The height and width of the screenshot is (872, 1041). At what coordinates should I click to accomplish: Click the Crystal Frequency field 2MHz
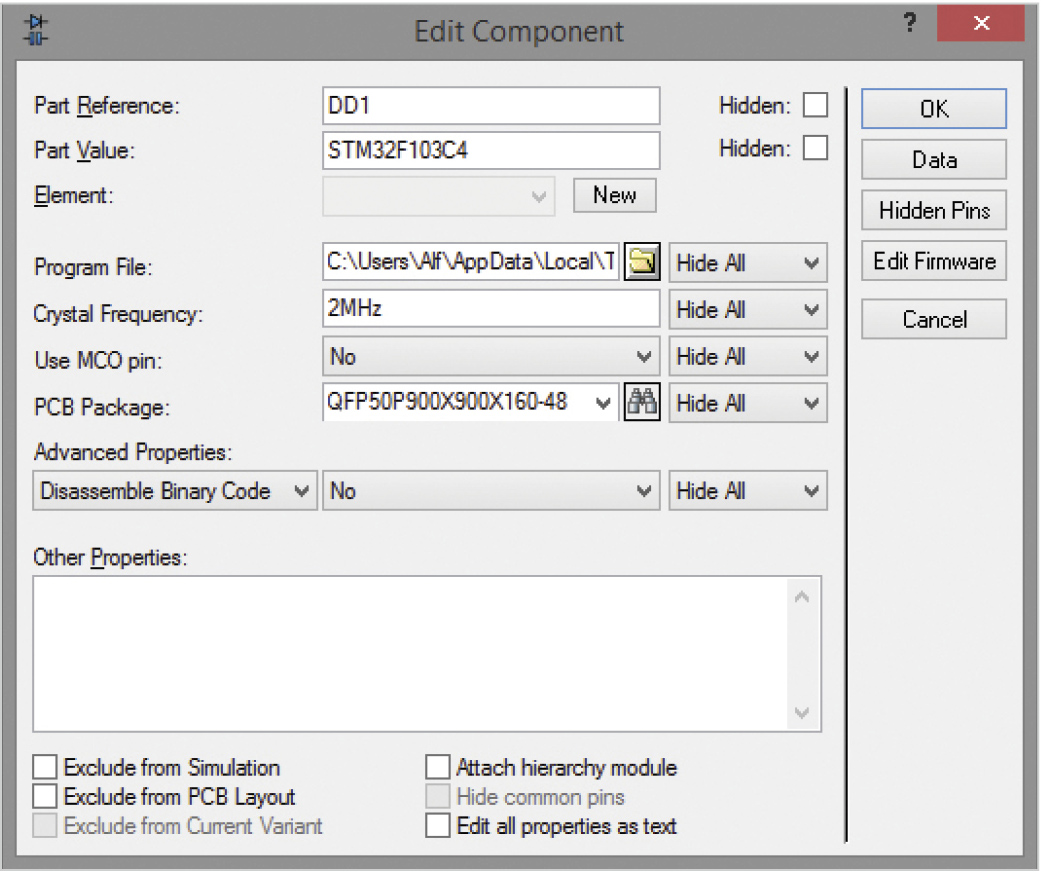click(x=491, y=309)
